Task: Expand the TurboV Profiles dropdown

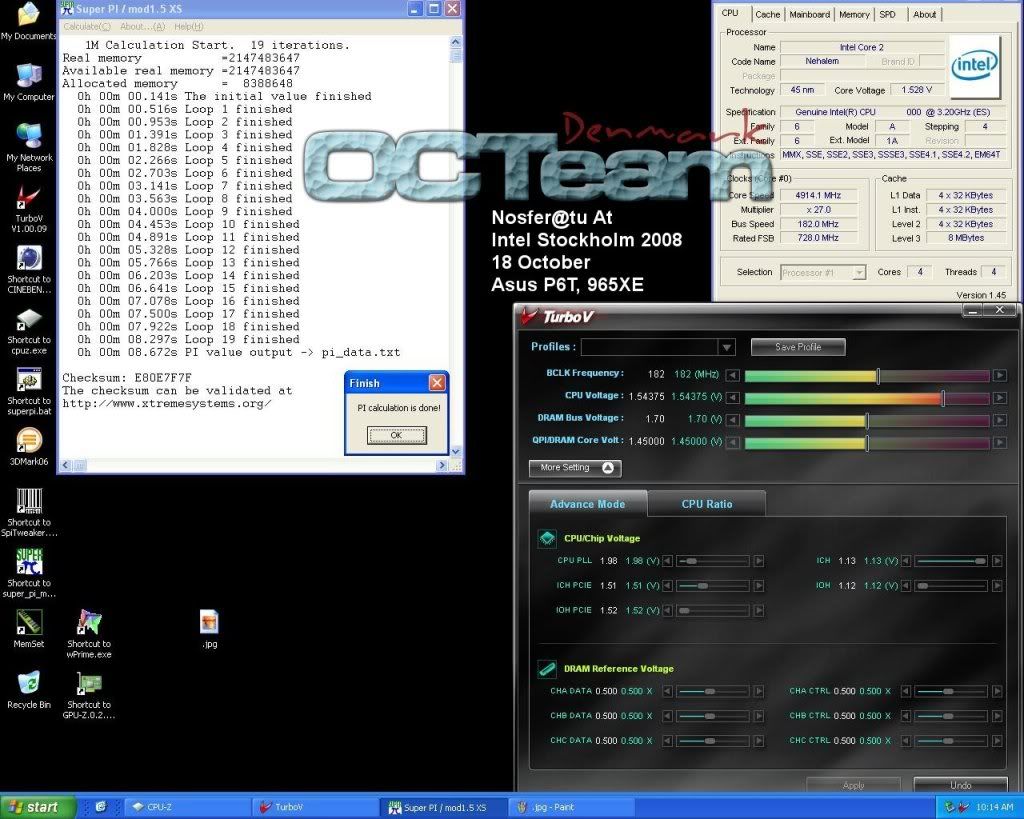Action: click(726, 347)
